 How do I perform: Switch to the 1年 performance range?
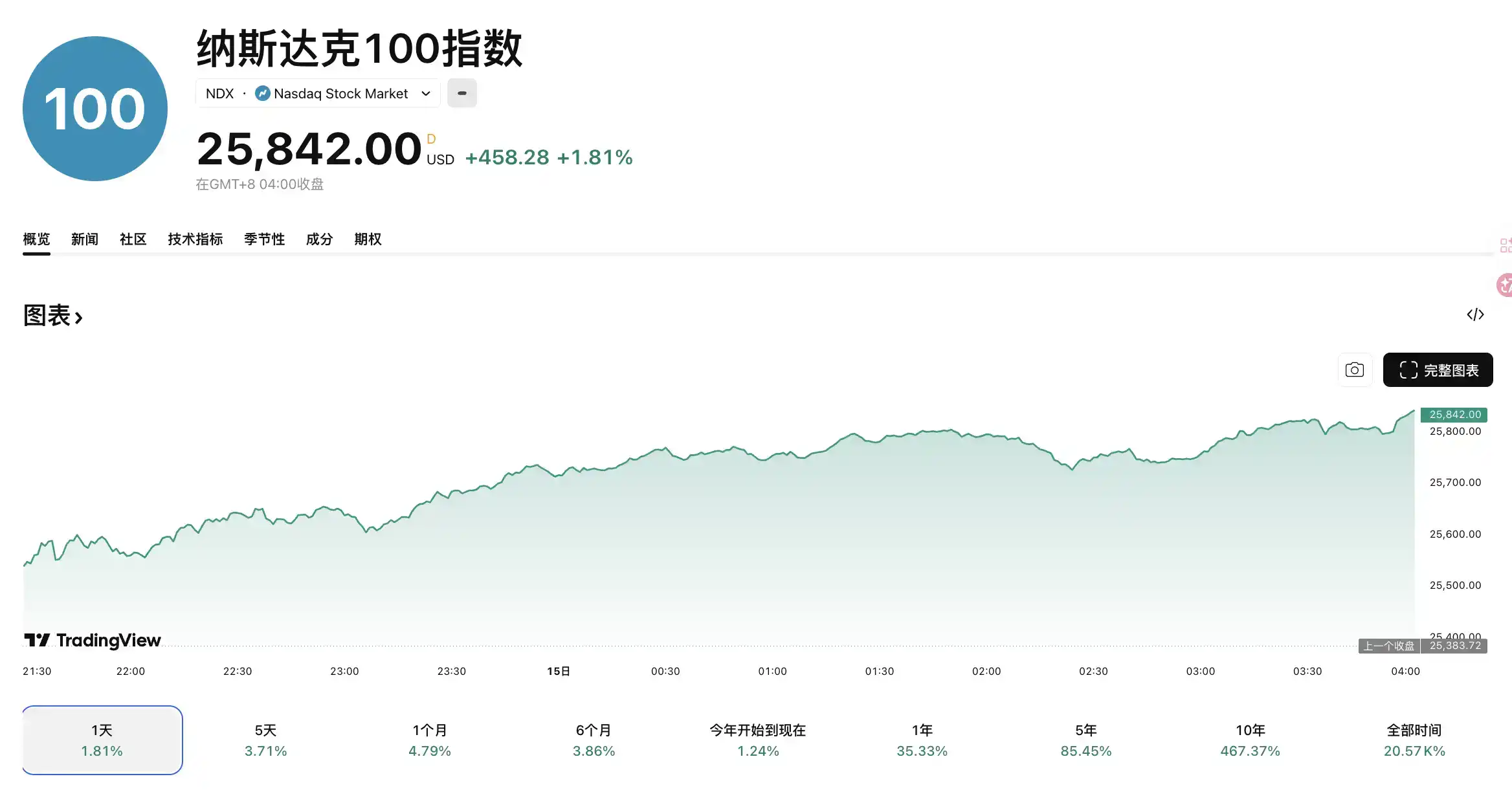[922, 740]
